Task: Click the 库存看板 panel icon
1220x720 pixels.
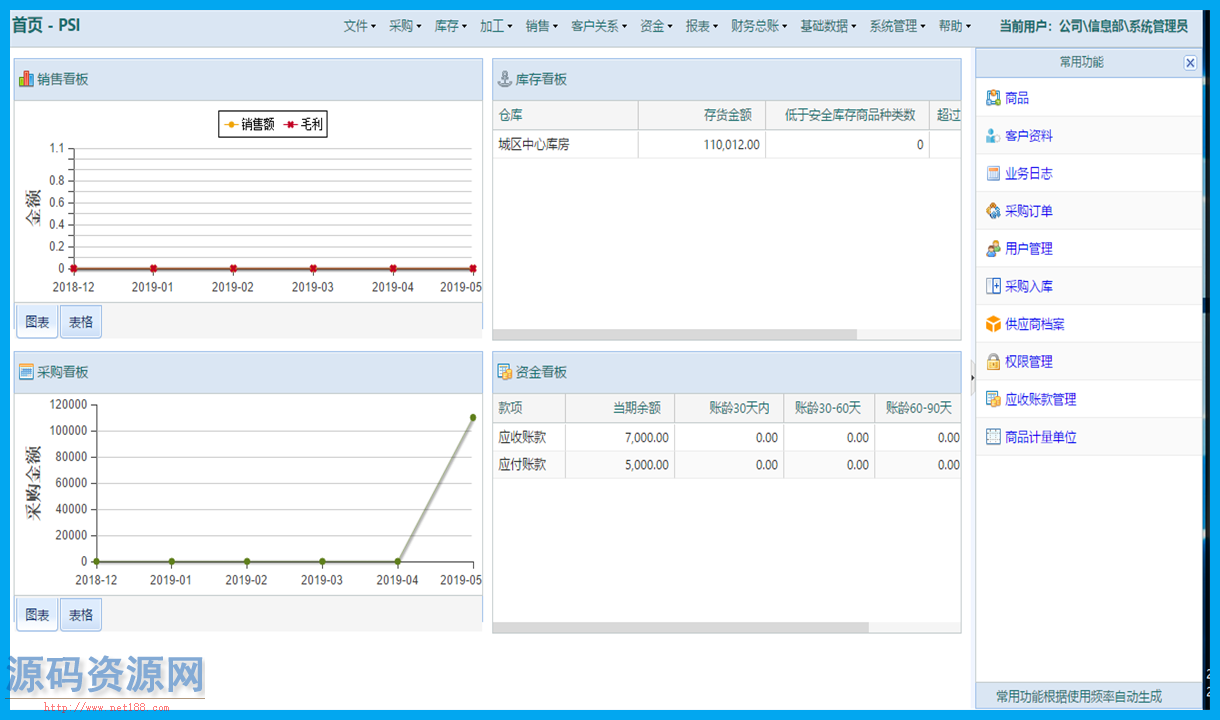Action: click(x=505, y=79)
